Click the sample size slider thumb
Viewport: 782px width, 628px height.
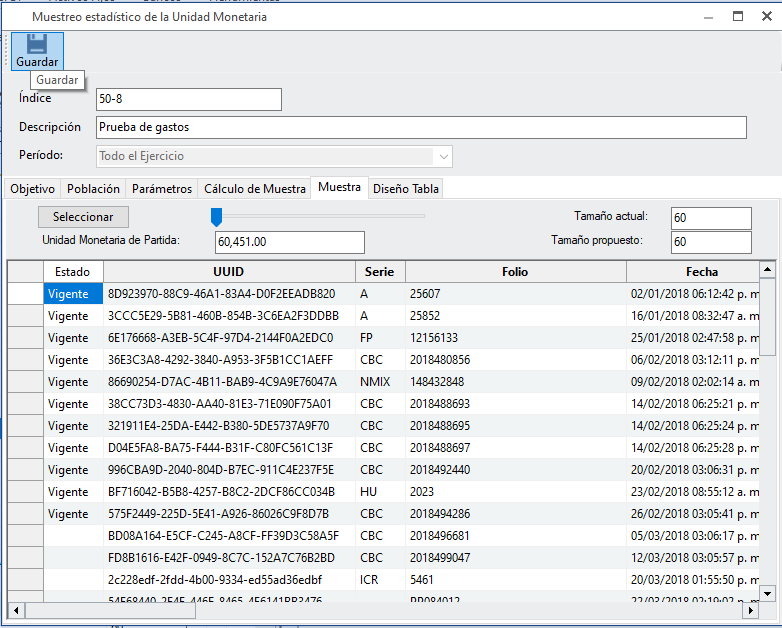(x=216, y=217)
